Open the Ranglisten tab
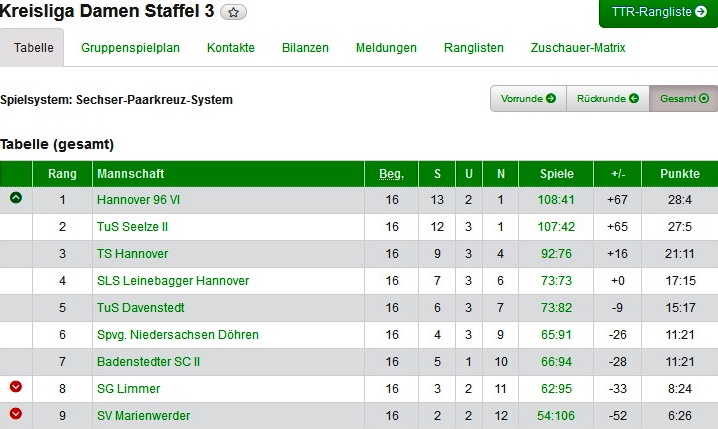This screenshot has height=429, width=718. (x=474, y=48)
